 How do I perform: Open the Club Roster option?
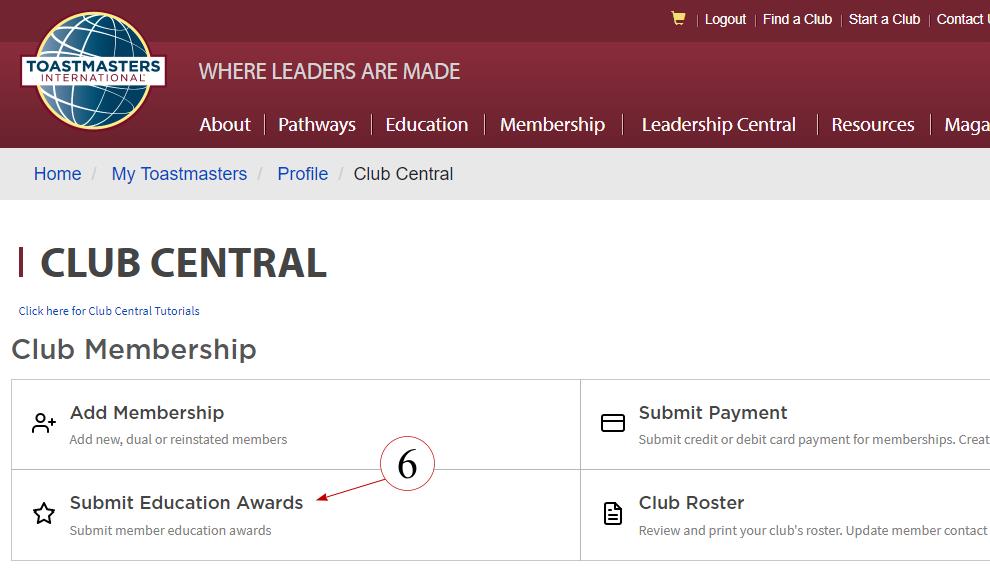(691, 502)
